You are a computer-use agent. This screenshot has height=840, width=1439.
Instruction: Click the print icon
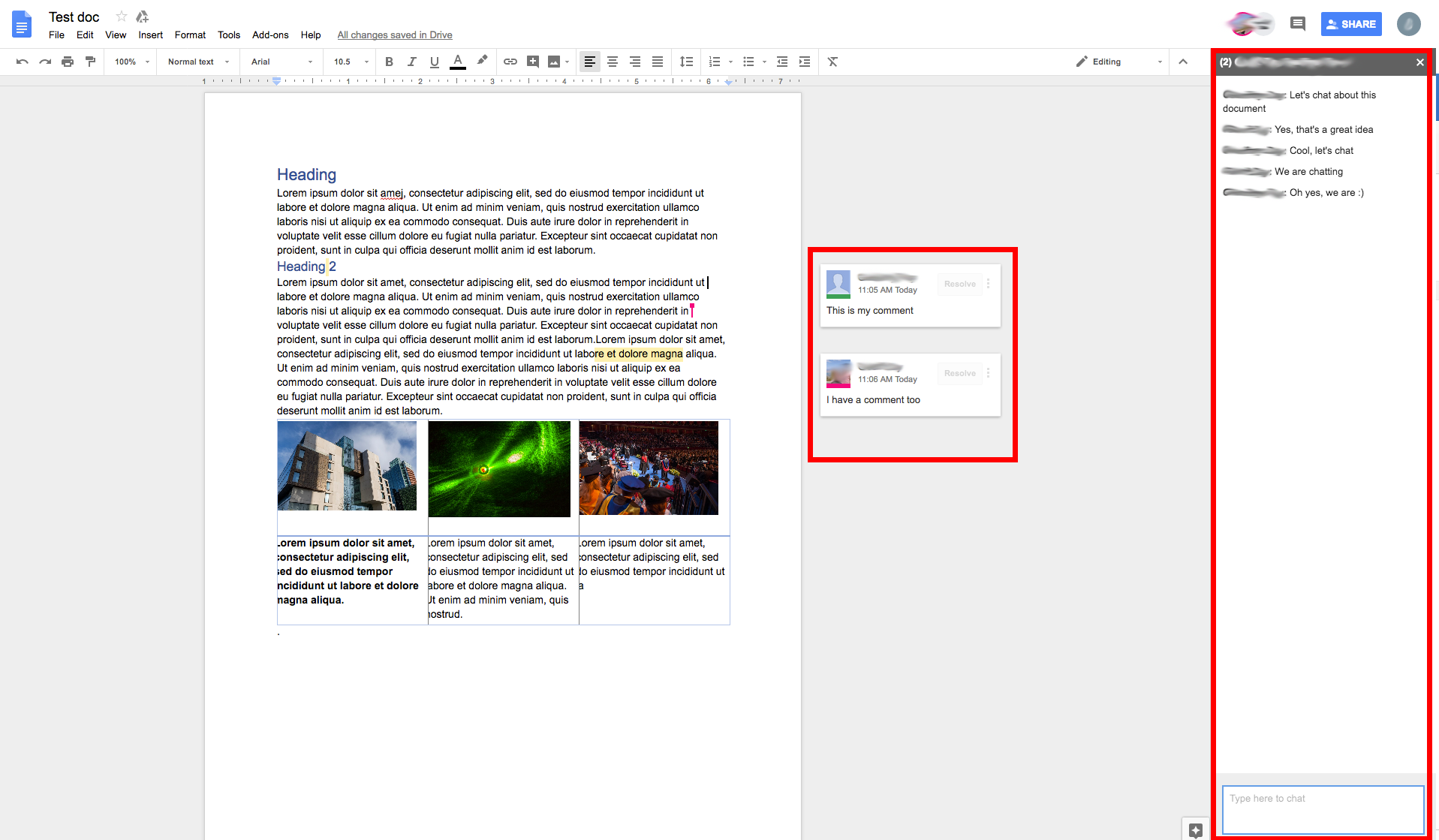point(68,62)
